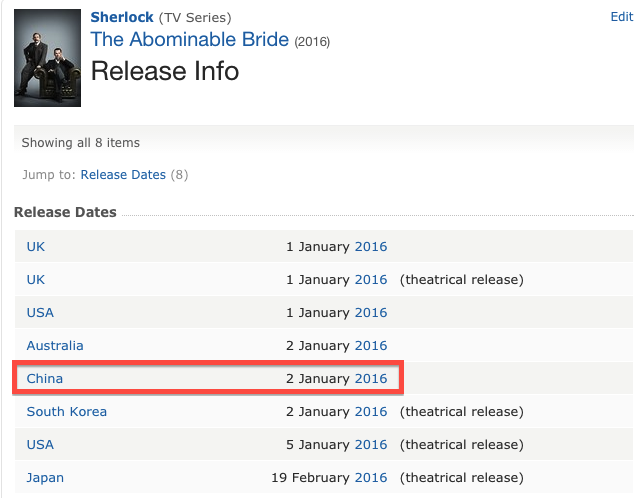This screenshot has width=644, height=498.
Task: Open the 2016 link in Japan row
Action: click(371, 478)
